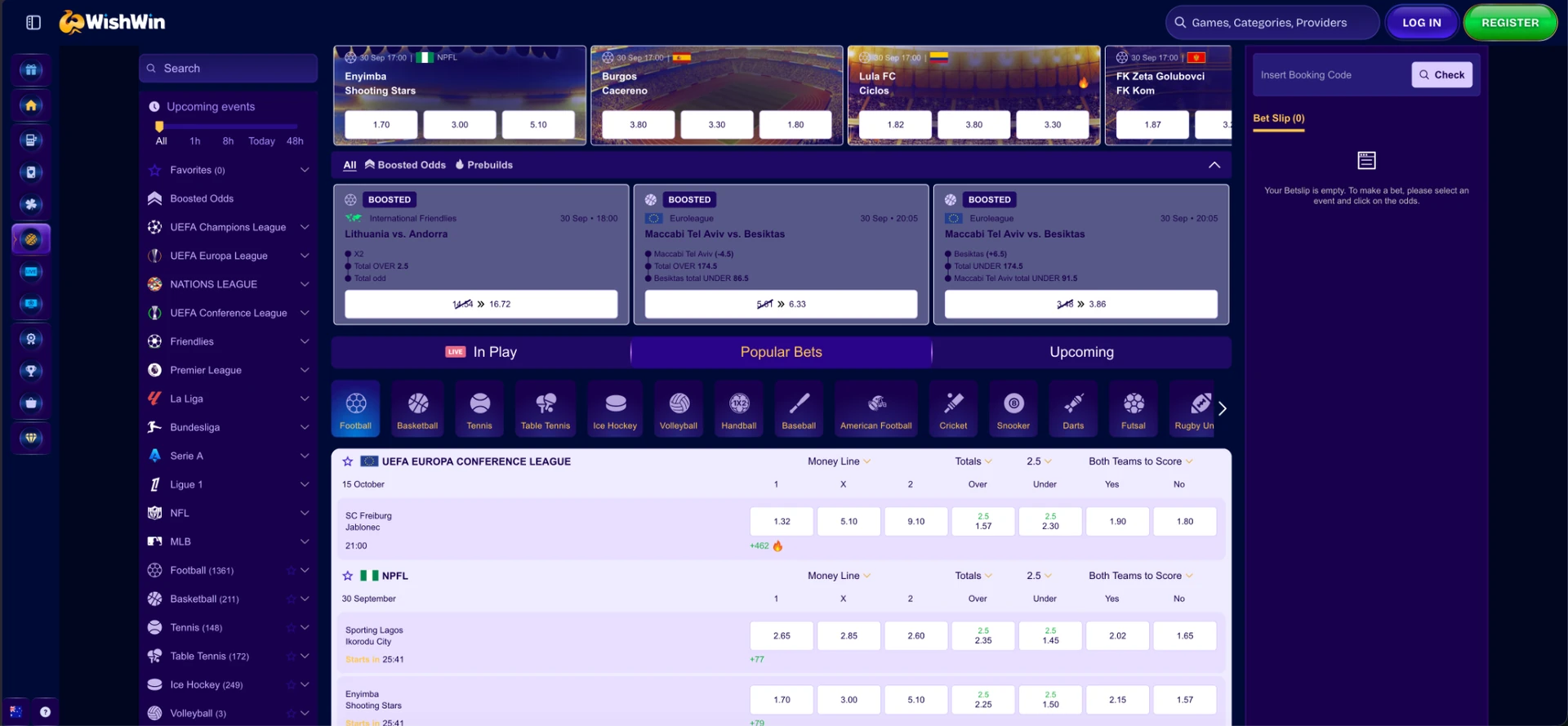This screenshot has width=1568, height=726.
Task: Select the Table Tennis sport icon
Action: (546, 408)
